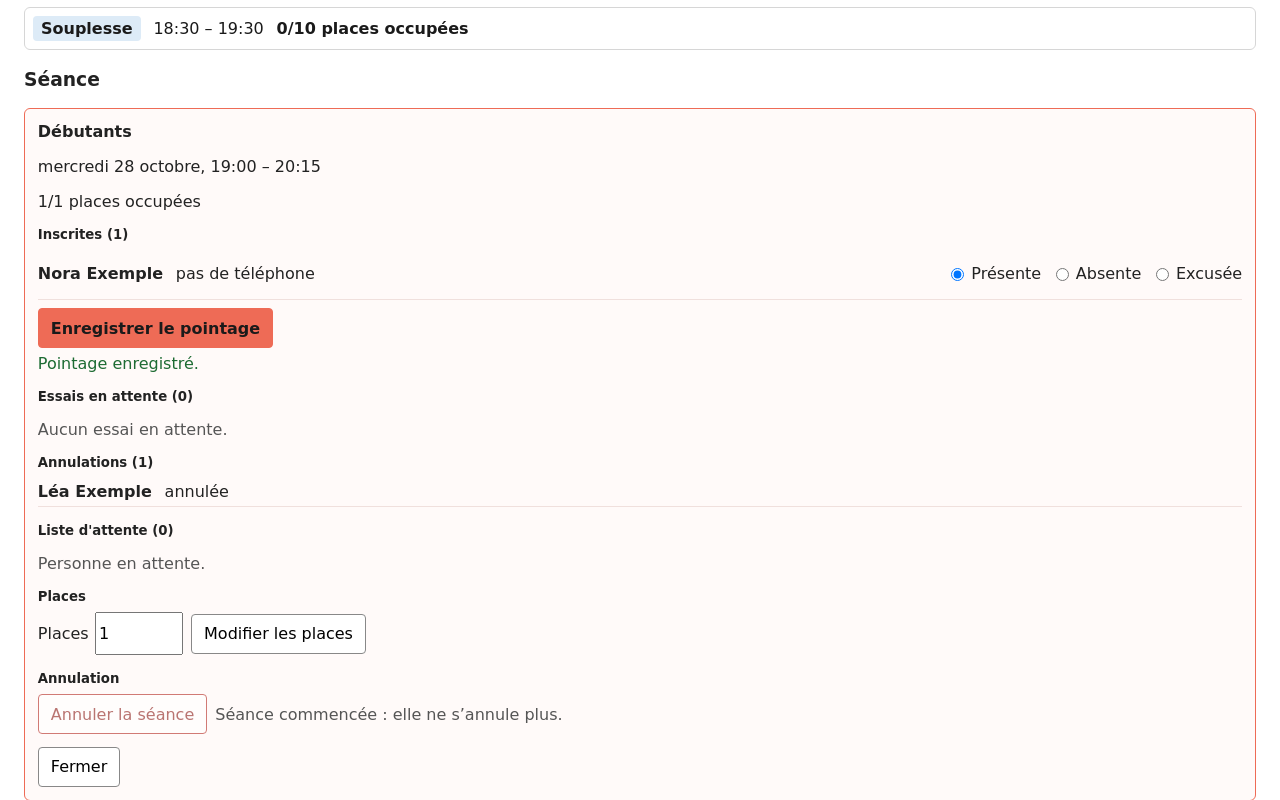Click Enregistrer le pointage button
This screenshot has height=800, width=1280.
pos(155,328)
